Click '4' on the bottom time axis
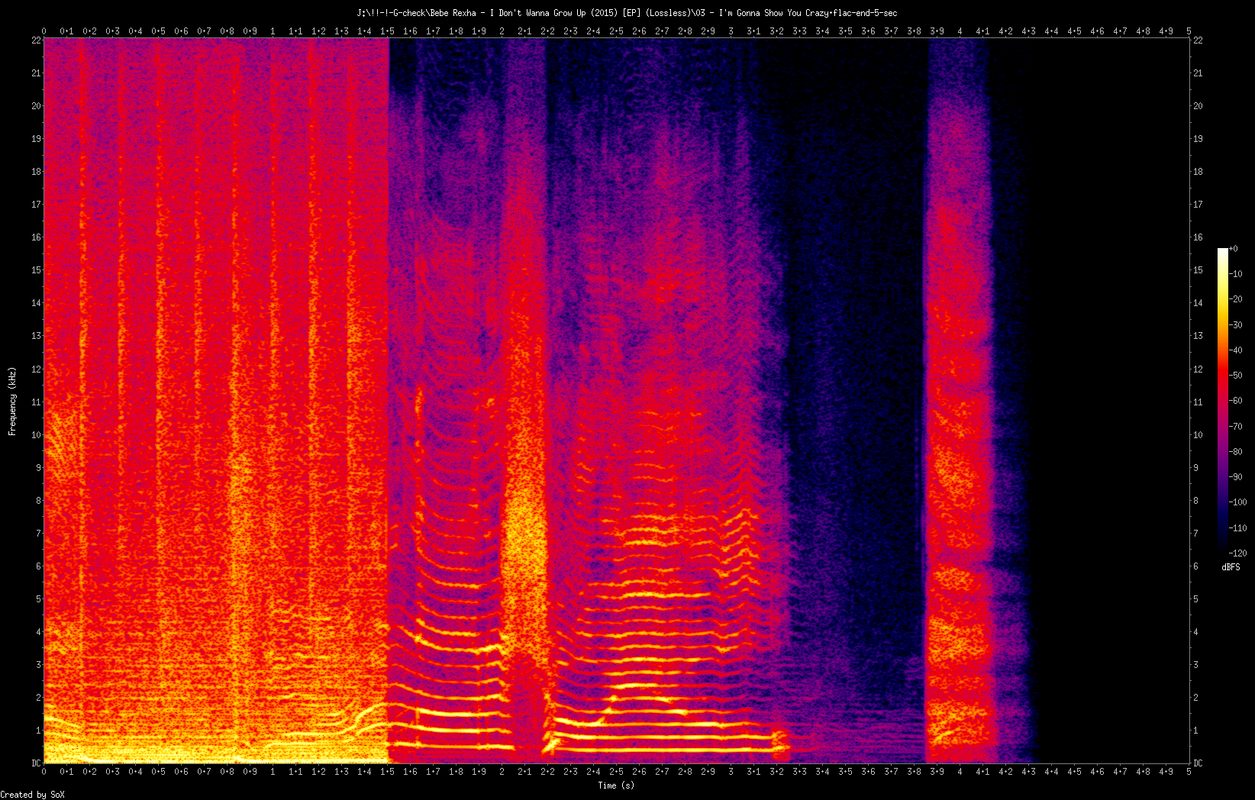The image size is (1255, 800). (x=960, y=772)
